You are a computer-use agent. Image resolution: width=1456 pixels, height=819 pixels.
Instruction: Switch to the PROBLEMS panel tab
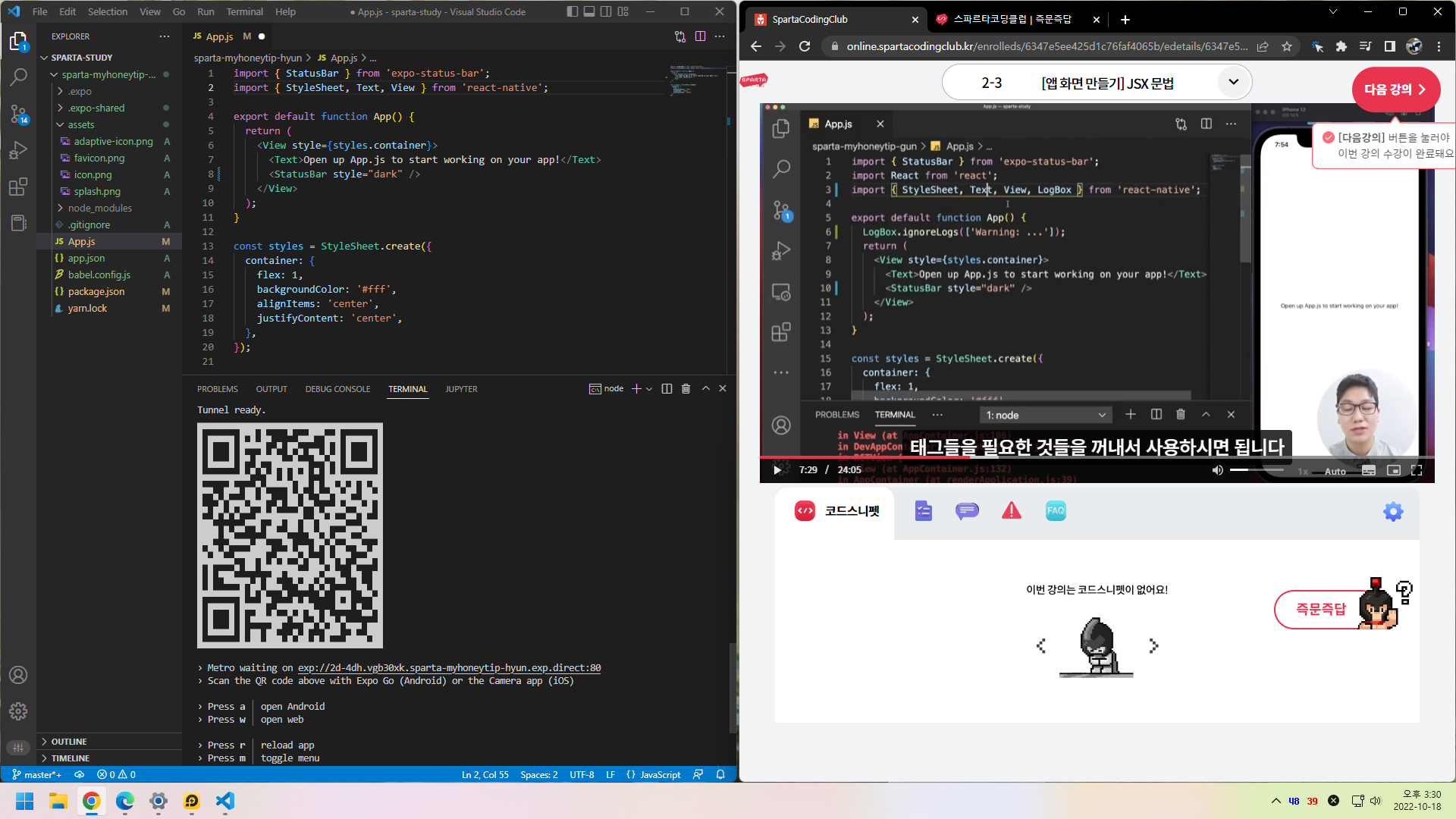218,389
